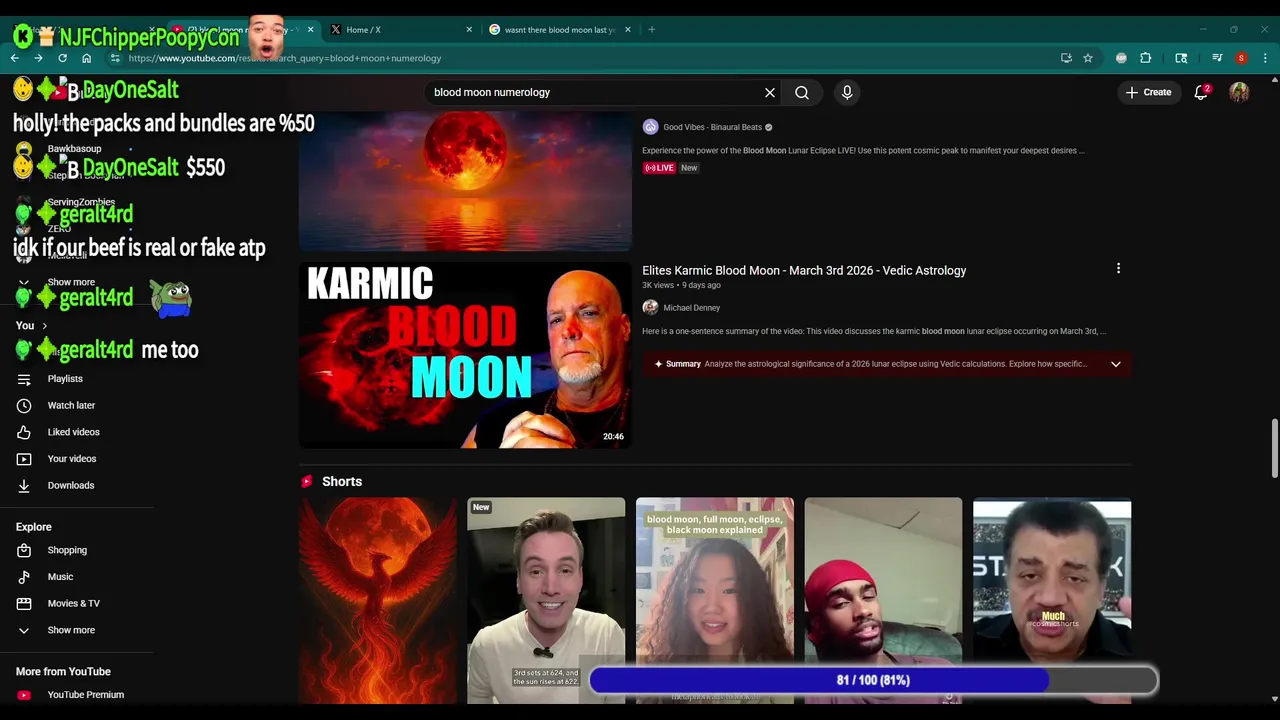1280x720 pixels.
Task: Click the Watch later clock icon
Action: [x=24, y=405]
